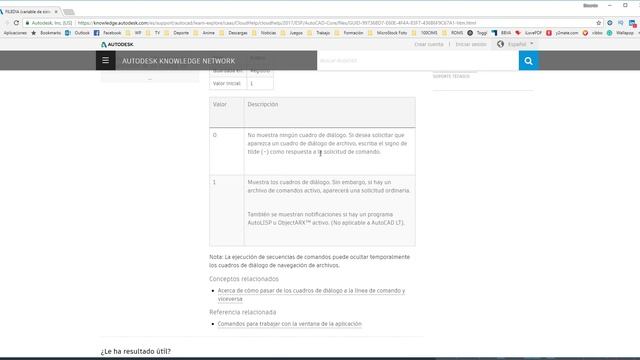Select the FILEDIA browser tab
640x360 pixels.
[x=29, y=11]
